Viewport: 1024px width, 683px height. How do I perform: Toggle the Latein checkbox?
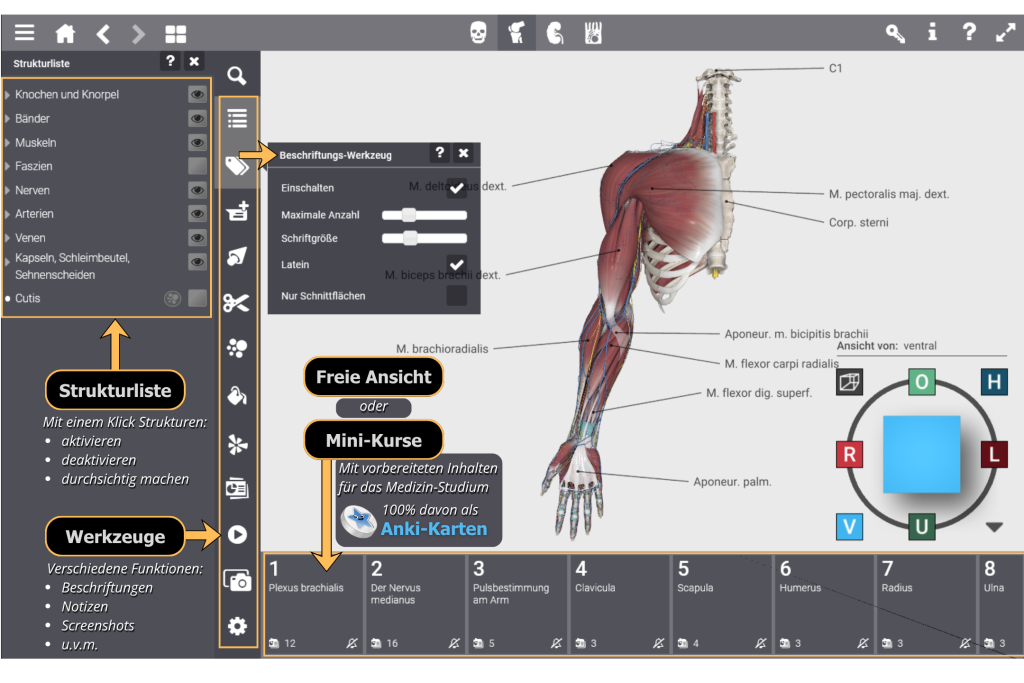456,264
